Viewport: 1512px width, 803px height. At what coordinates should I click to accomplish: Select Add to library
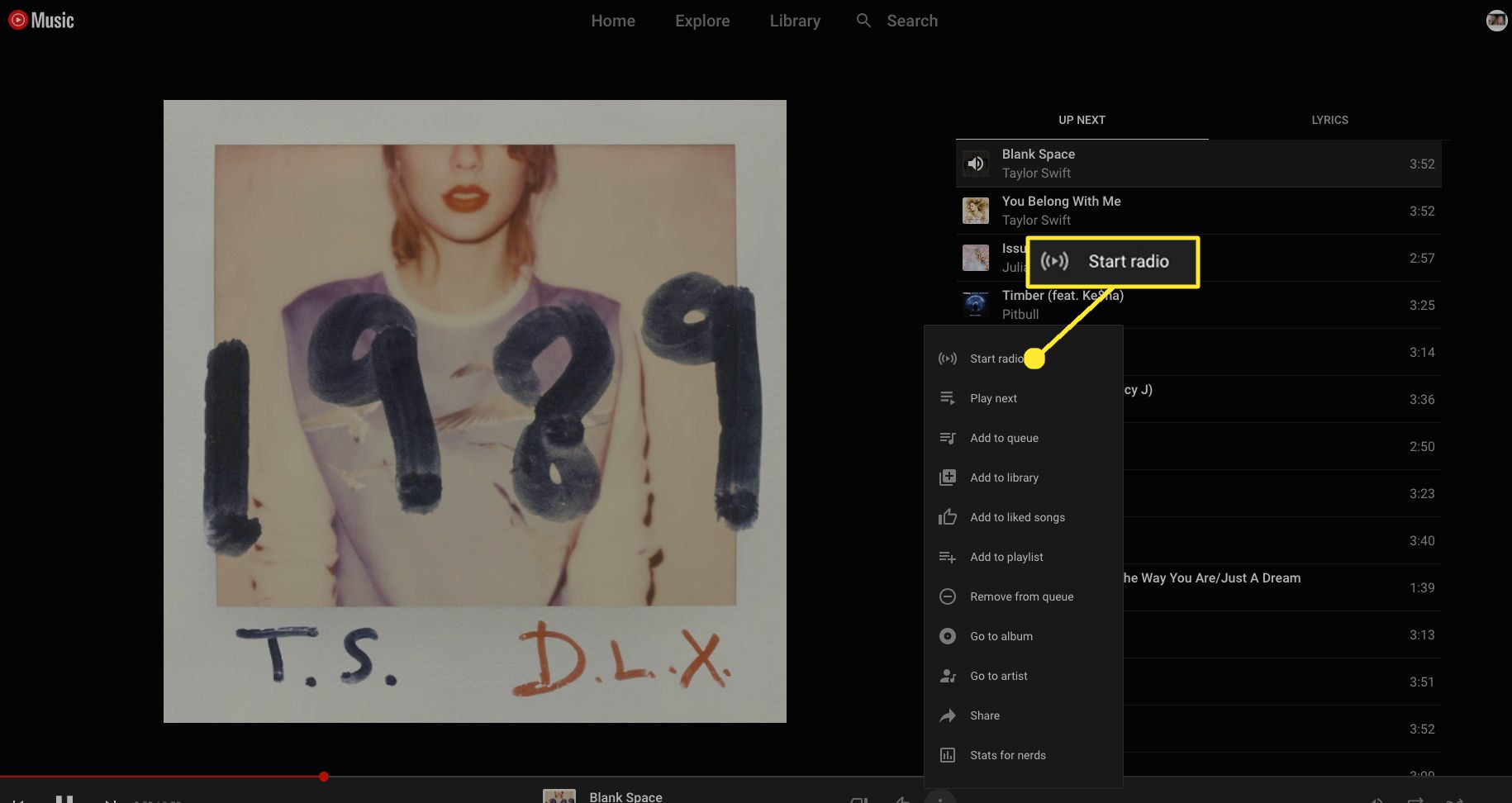click(1023, 478)
